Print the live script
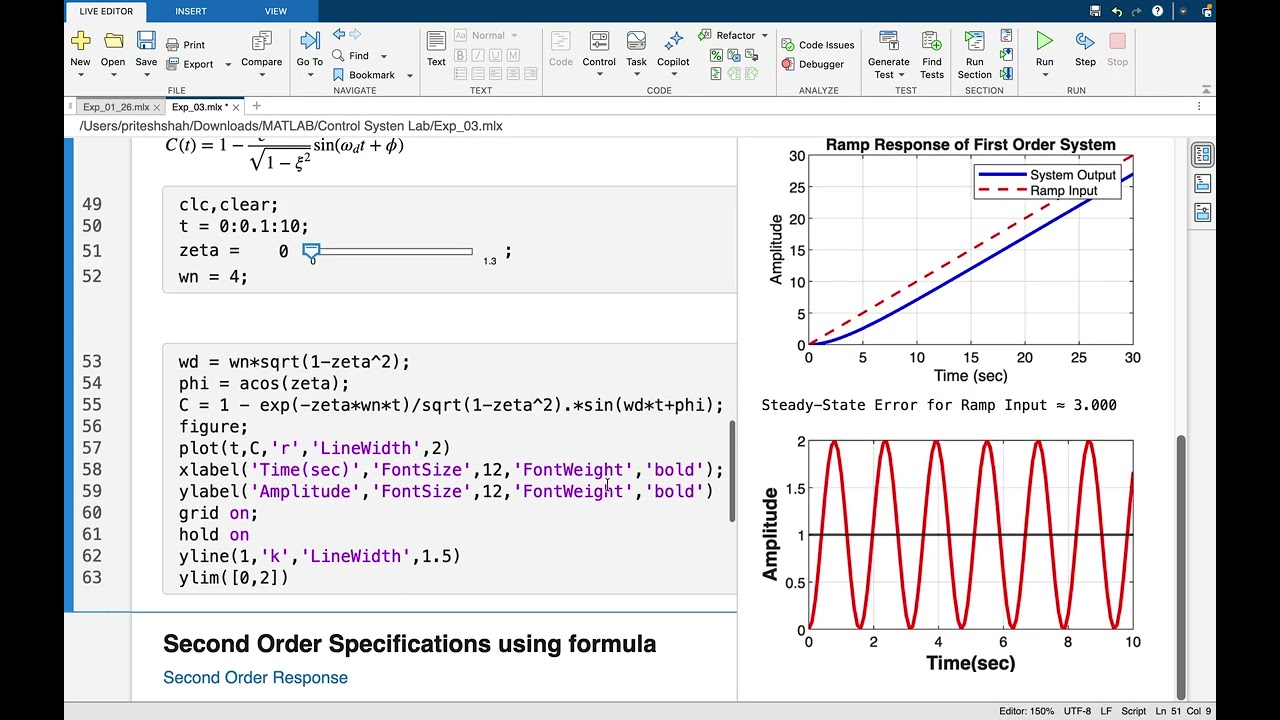1280x720 pixels. pos(186,45)
